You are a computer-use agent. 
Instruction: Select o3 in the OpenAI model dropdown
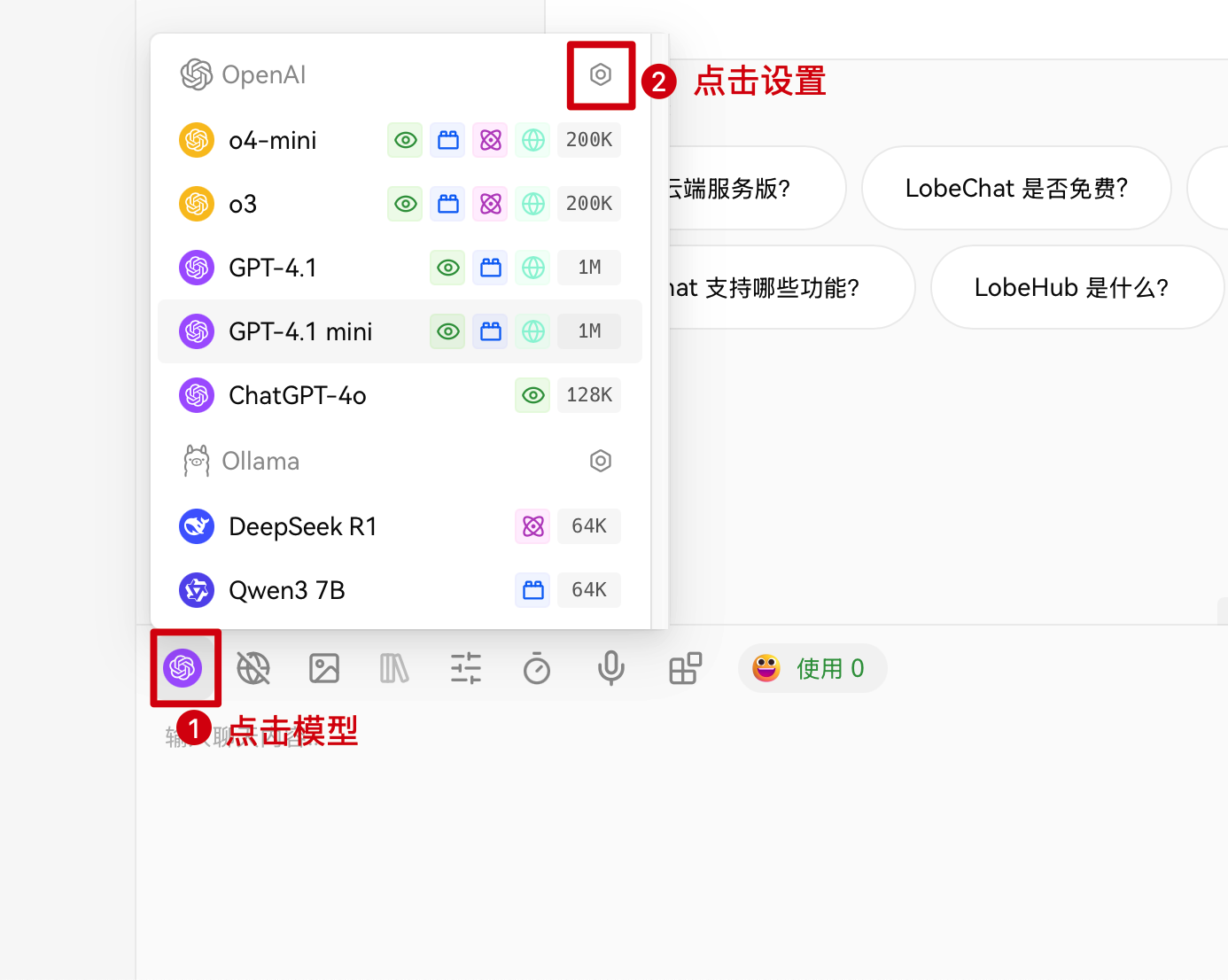[x=242, y=203]
